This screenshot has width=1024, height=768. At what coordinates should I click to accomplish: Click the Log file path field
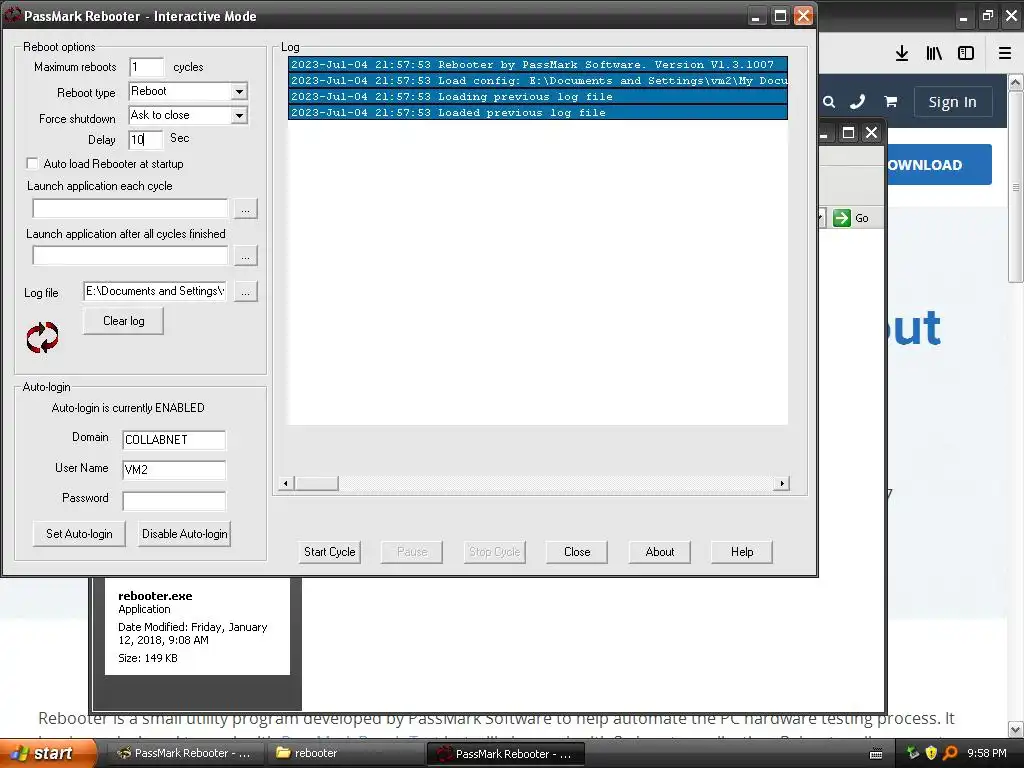155,291
